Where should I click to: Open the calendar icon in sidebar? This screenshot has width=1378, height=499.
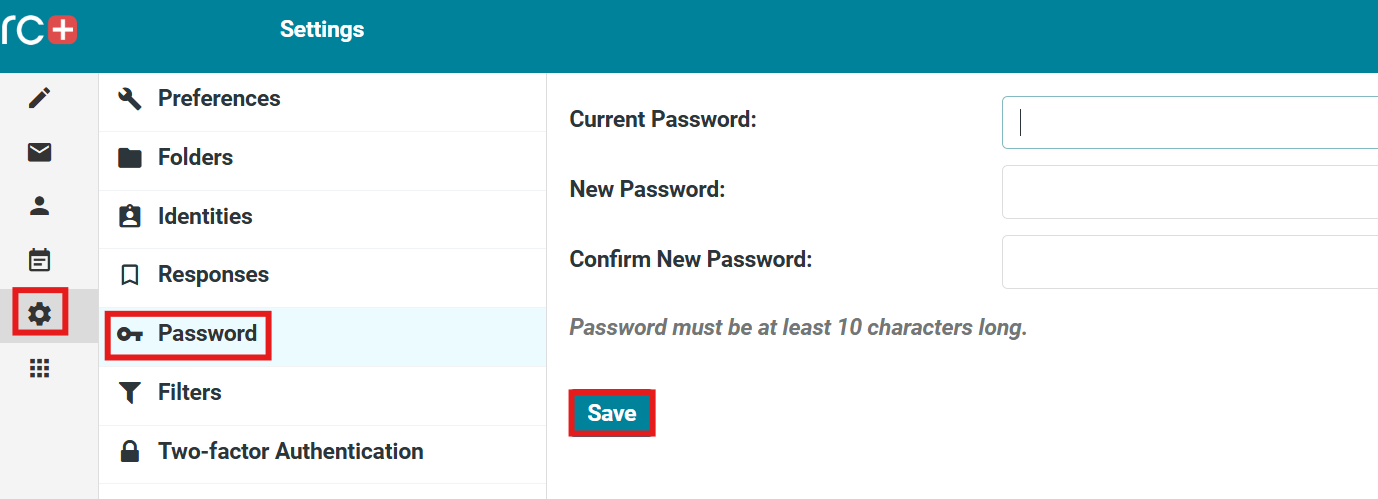pos(39,260)
